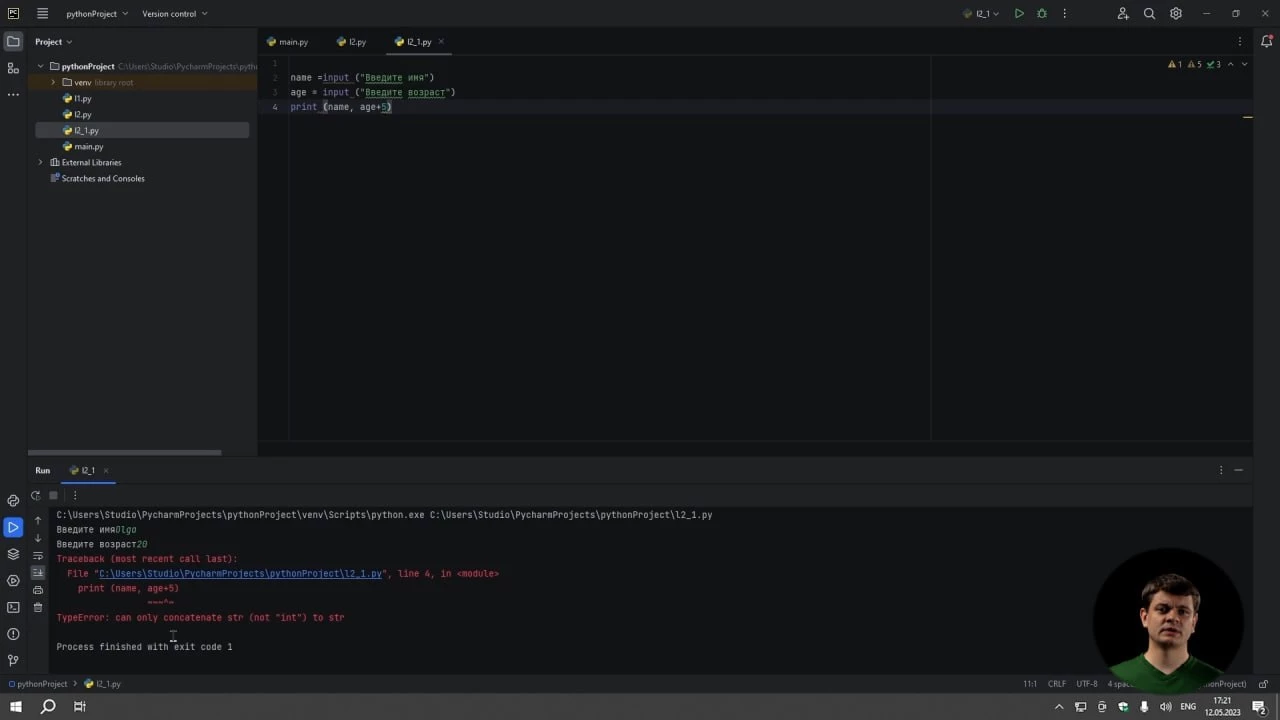Open Code With Me add-user icon
Image resolution: width=1280 pixels, height=720 pixels.
click(x=1123, y=13)
